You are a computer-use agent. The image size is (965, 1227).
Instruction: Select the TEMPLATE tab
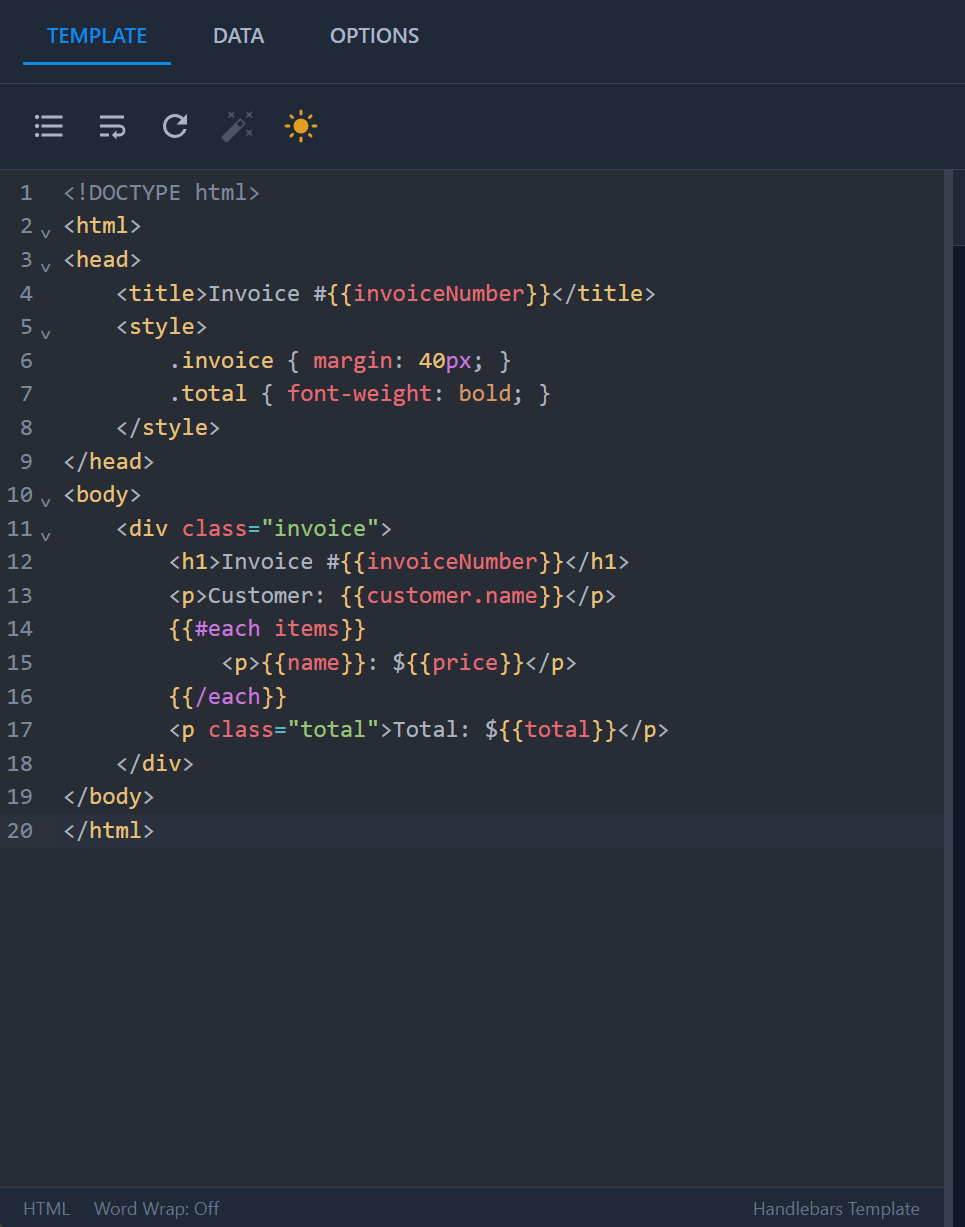click(x=96, y=35)
